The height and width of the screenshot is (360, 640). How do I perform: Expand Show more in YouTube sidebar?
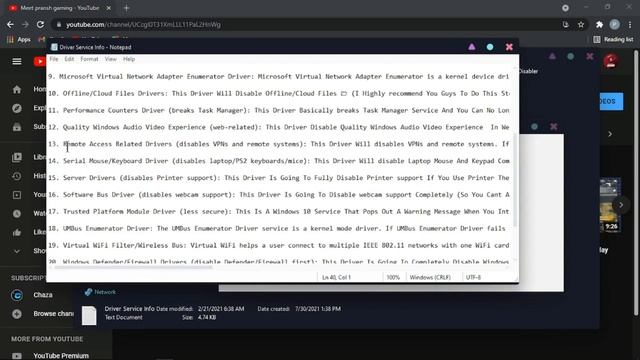coord(17,251)
